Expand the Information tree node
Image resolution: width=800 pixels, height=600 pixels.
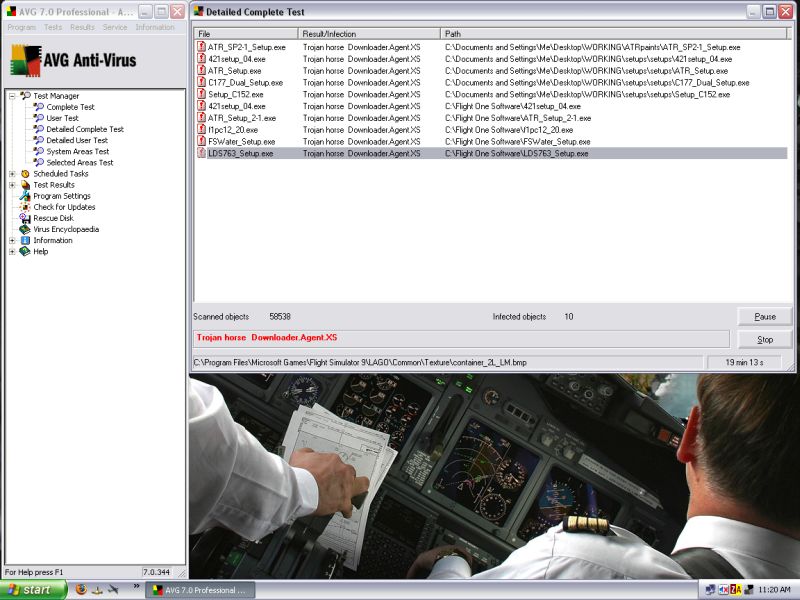click(12, 240)
